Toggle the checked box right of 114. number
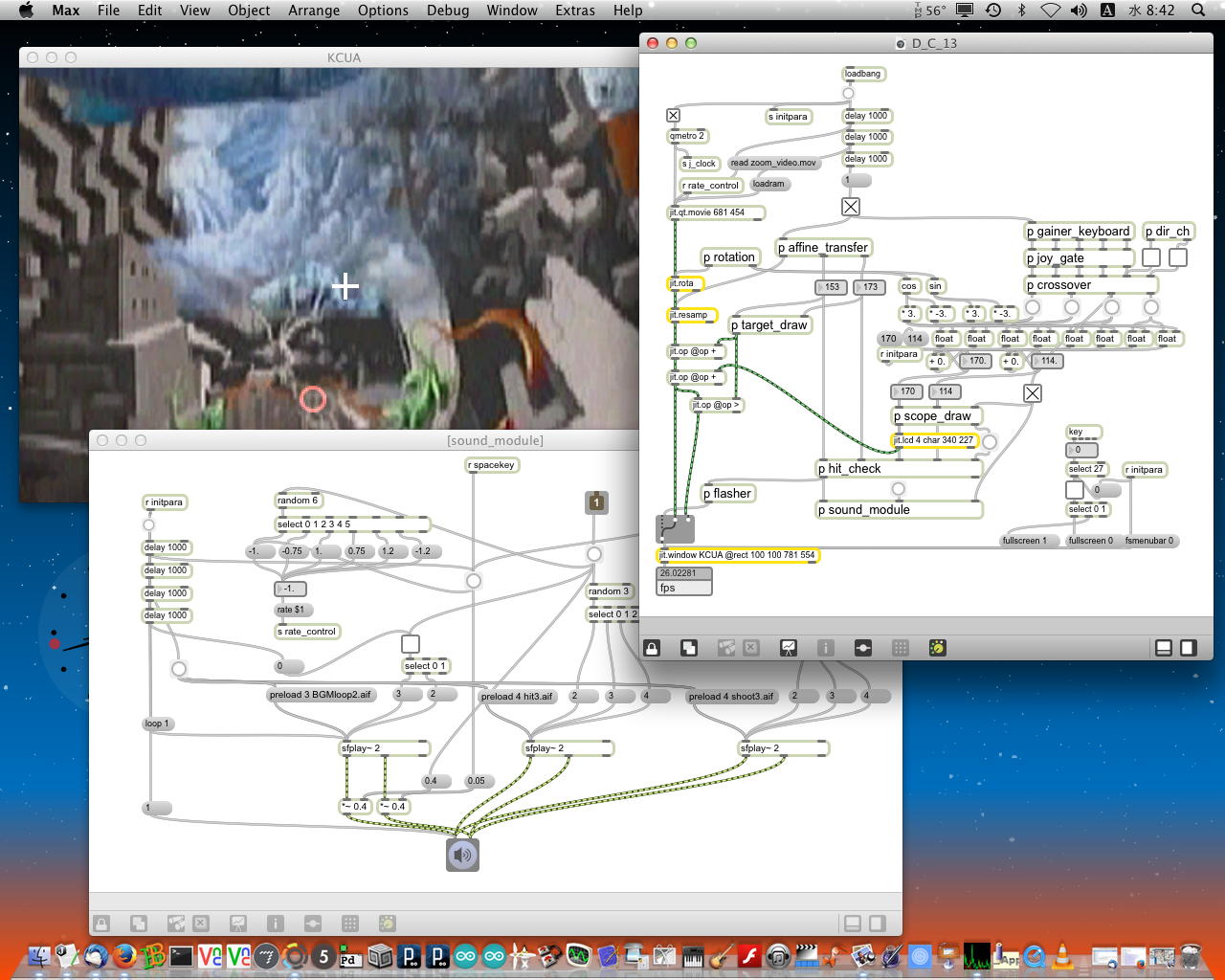1225x980 pixels. pyautogui.click(x=1033, y=393)
